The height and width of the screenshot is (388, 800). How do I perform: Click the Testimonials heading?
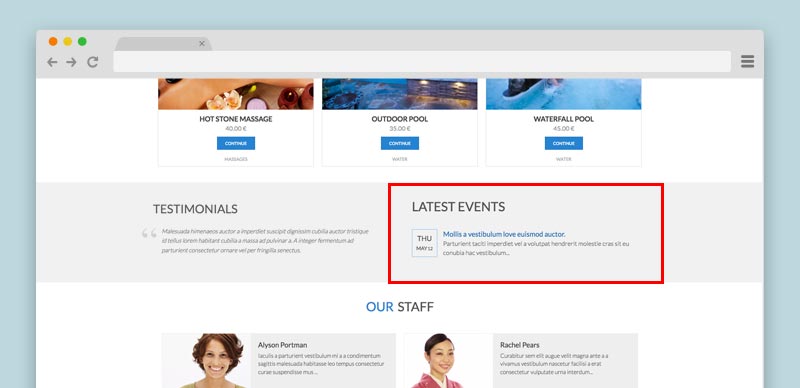point(195,209)
